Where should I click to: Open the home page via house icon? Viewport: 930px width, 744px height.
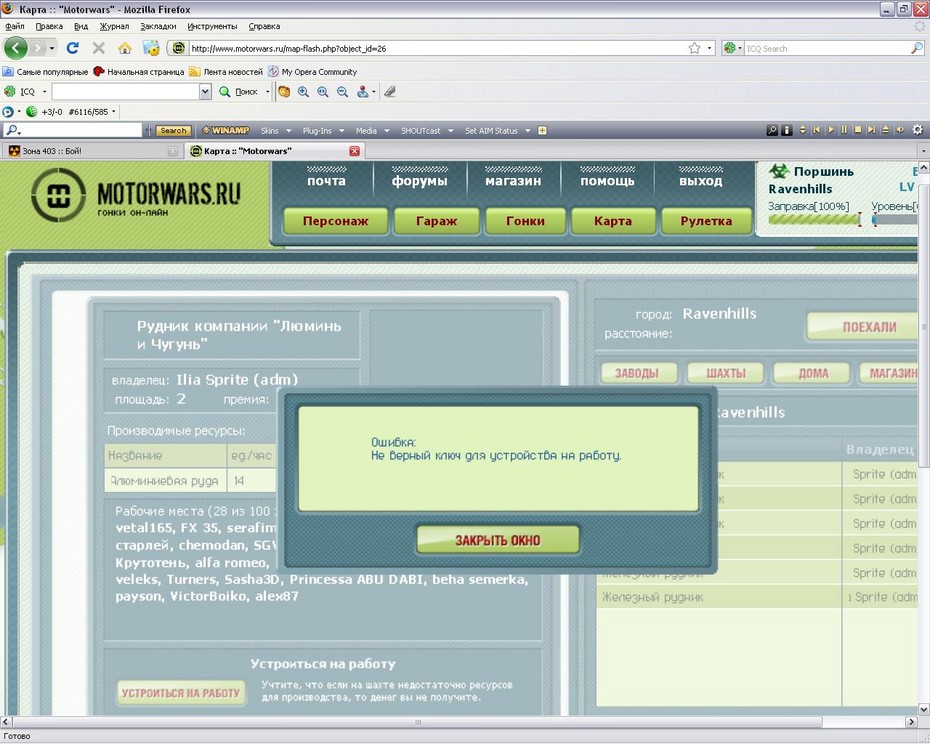125,48
